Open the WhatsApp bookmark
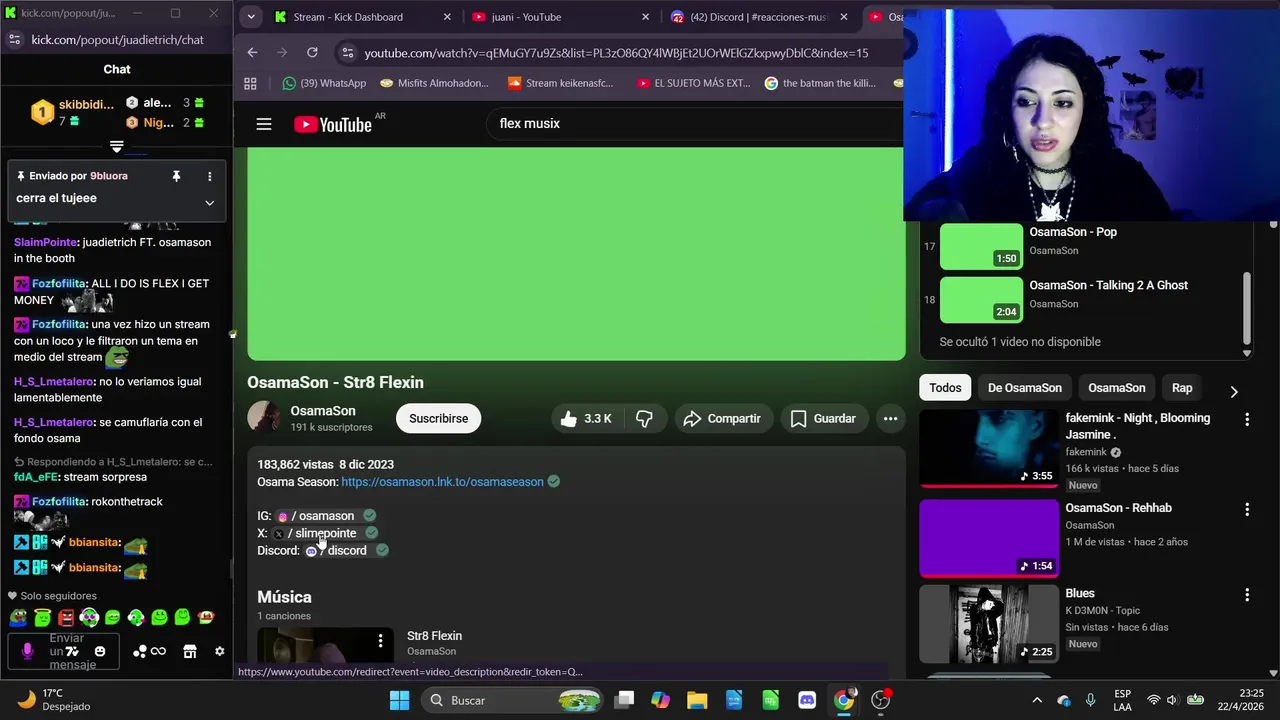Image resolution: width=1280 pixels, height=720 pixels. point(324,83)
